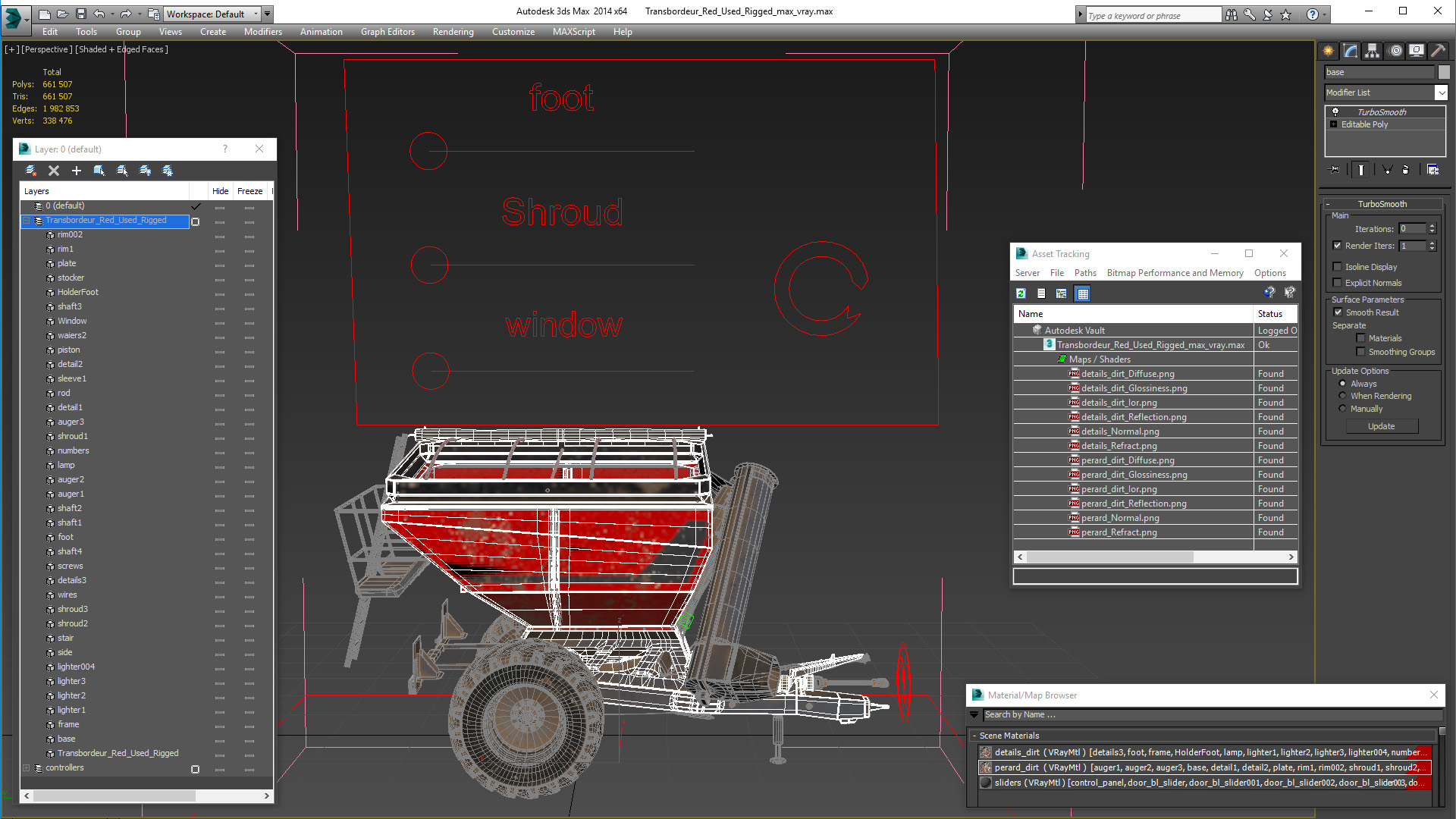Open the Hierarchy command panel tab
1456x819 pixels.
(x=1372, y=51)
